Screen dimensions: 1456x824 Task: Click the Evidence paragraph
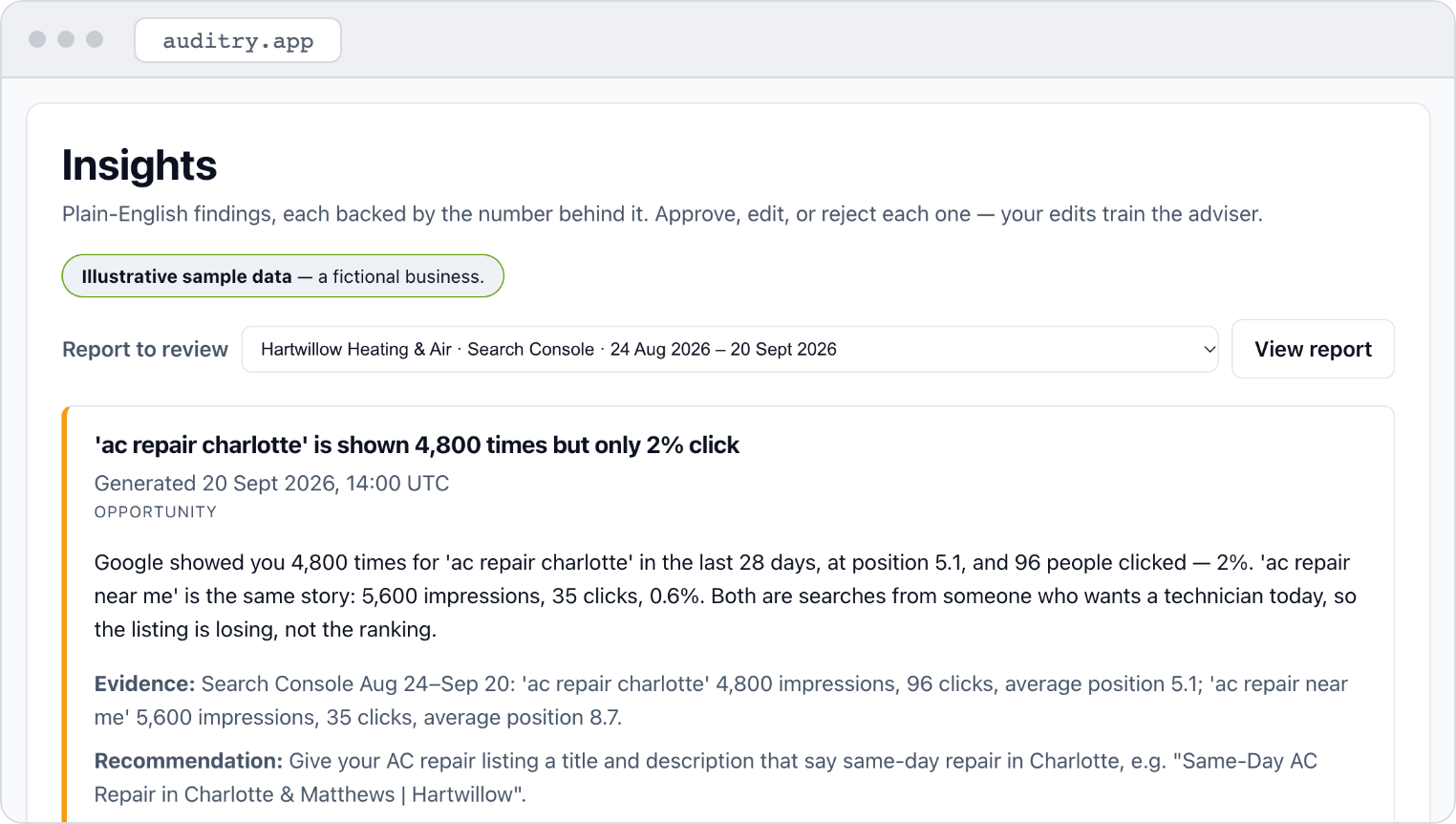point(721,701)
